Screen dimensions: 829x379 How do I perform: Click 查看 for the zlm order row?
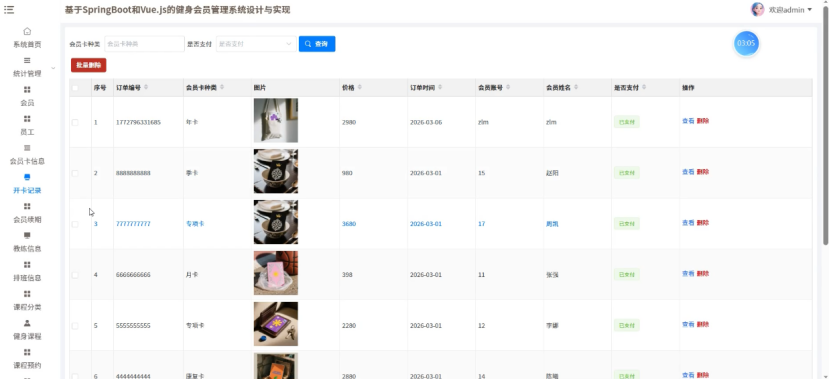point(688,121)
